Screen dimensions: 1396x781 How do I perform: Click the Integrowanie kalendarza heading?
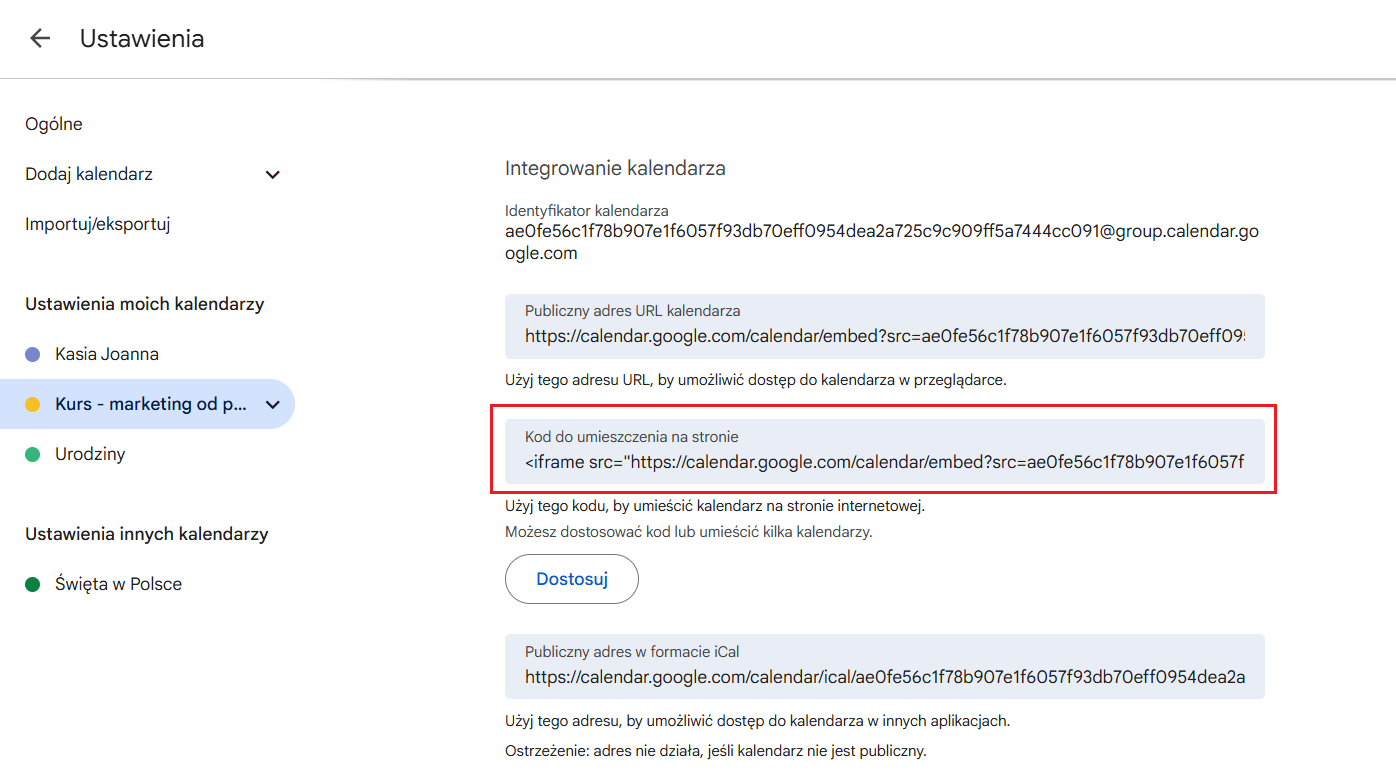pyautogui.click(x=615, y=168)
